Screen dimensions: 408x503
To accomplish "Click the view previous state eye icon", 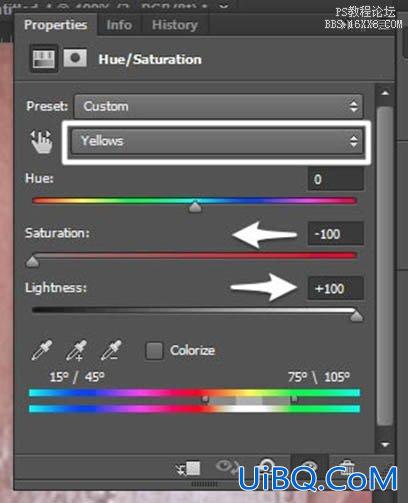I will [227, 465].
